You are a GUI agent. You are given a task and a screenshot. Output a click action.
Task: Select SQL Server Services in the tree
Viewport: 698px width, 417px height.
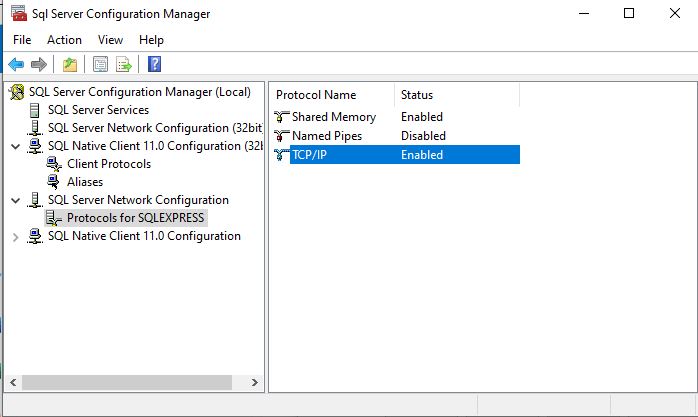98,110
